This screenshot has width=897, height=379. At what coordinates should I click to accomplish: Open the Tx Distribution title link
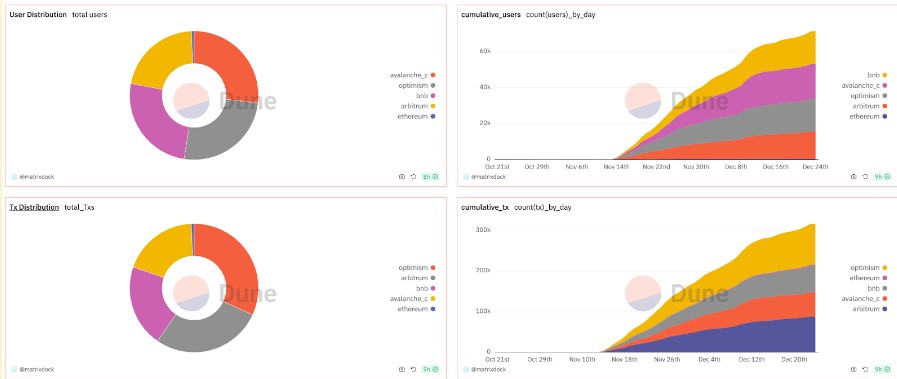click(34, 207)
